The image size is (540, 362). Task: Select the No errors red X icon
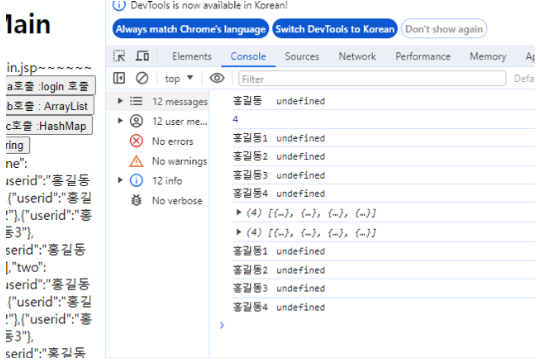pyautogui.click(x=136, y=141)
